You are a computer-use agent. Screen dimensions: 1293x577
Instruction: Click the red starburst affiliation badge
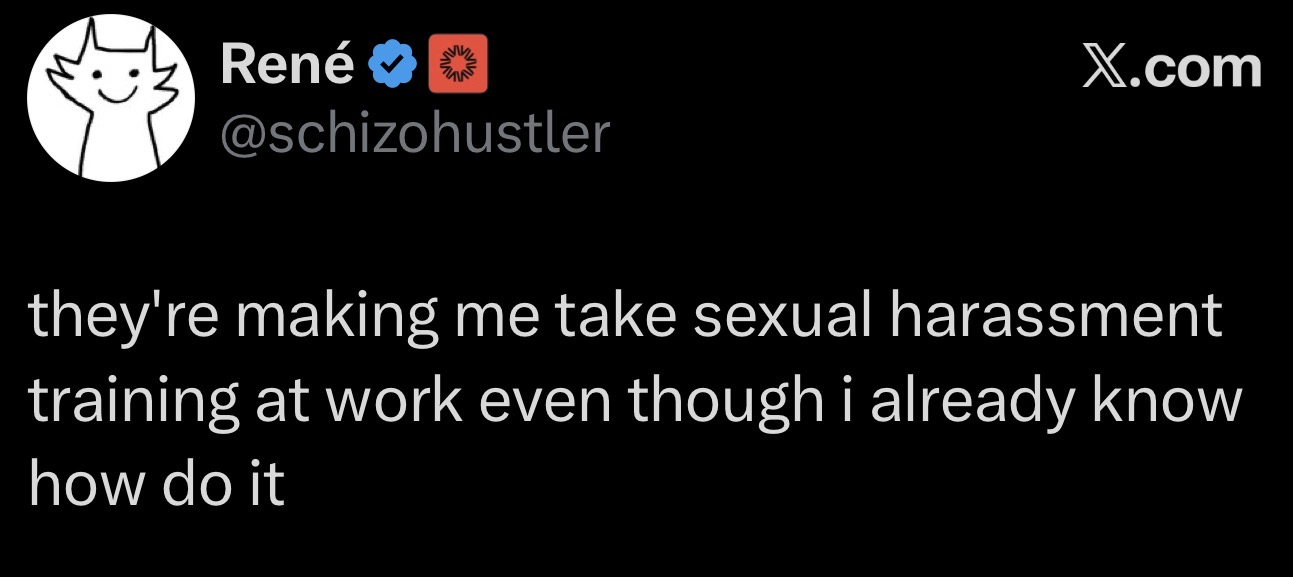458,68
